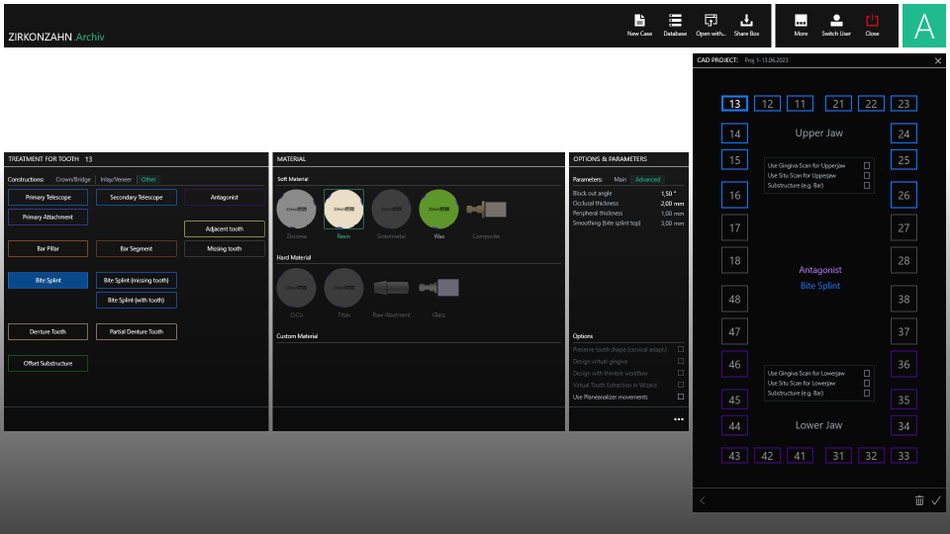The width and height of the screenshot is (950, 534).
Task: Select the Composite material icon
Action: tap(486, 210)
